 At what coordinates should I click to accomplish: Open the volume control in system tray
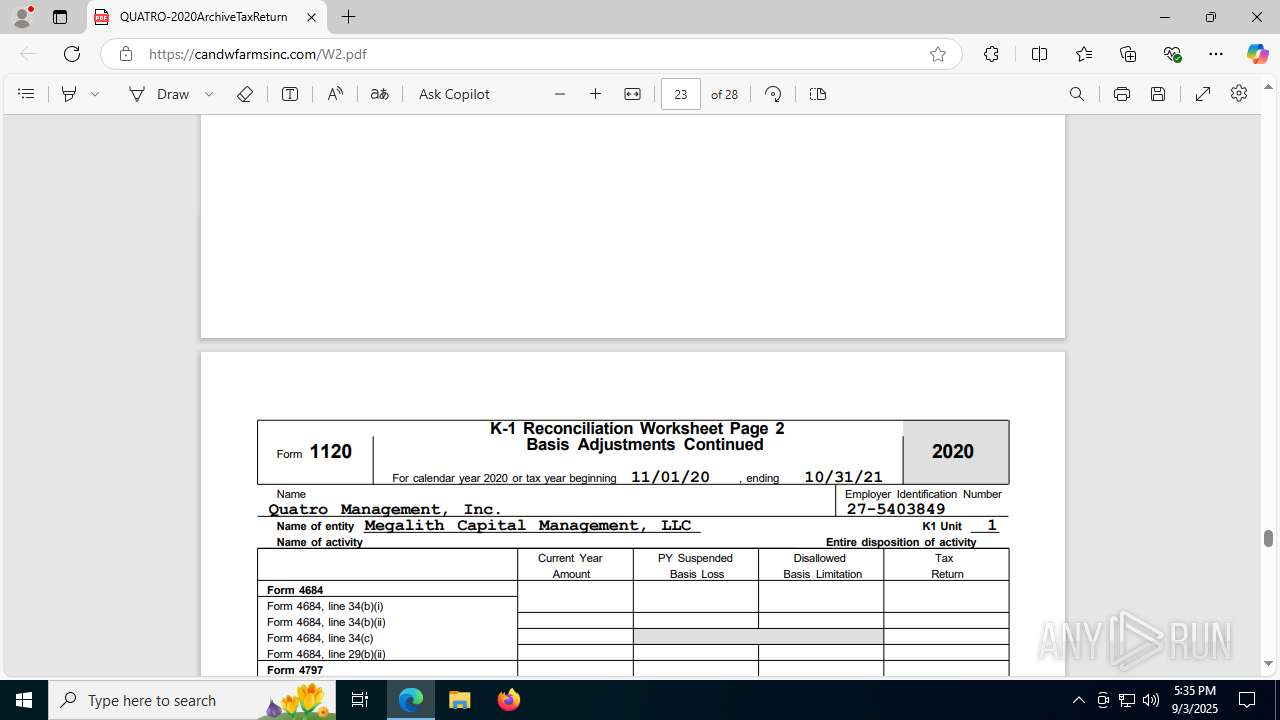coord(1151,700)
